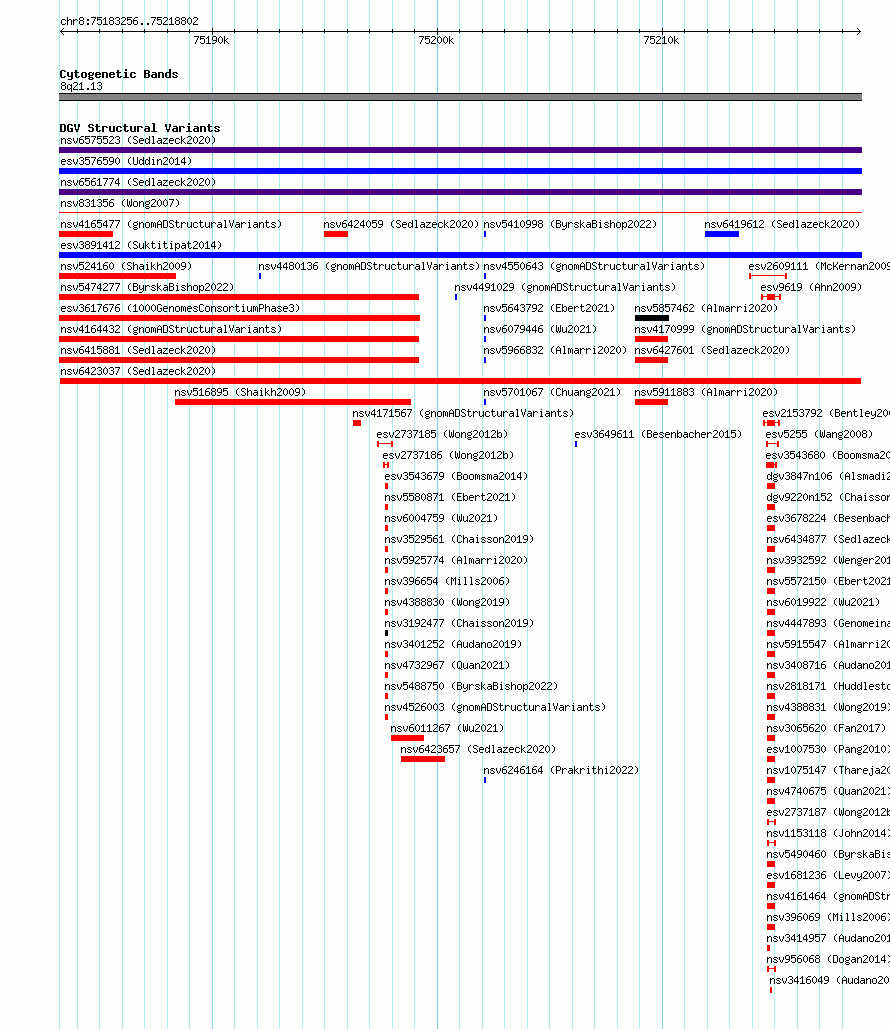This screenshot has width=890, height=1029.
Task: Open variant nsv5643792 (Ebert2021)
Action: tap(549, 308)
